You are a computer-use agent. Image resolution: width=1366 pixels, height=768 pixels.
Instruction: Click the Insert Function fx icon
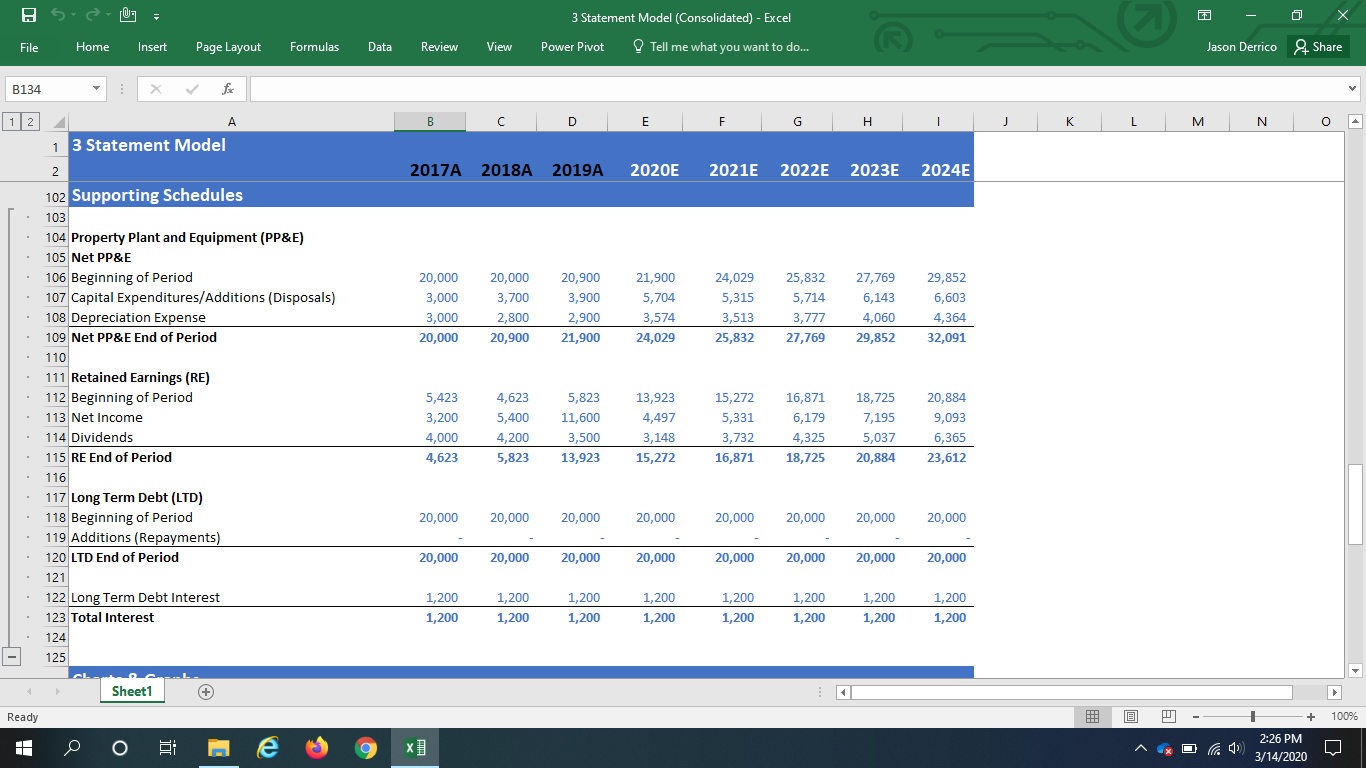click(228, 89)
